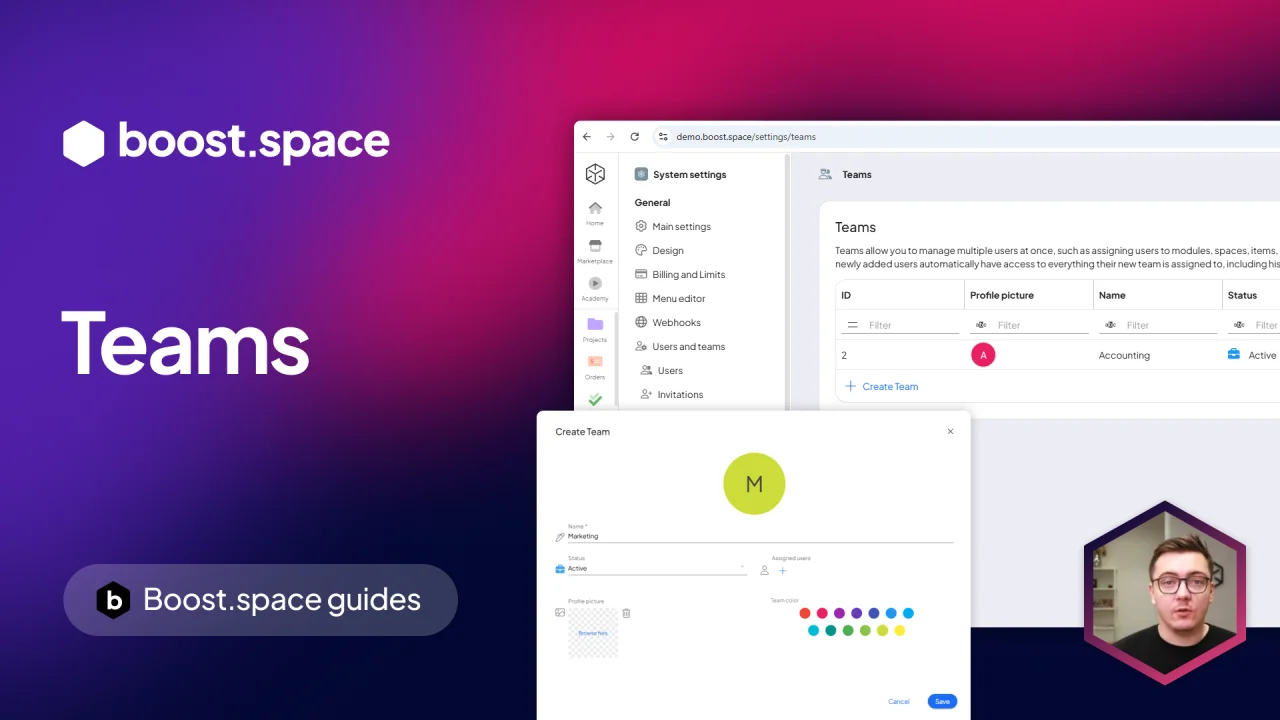The height and width of the screenshot is (720, 1280).
Task: Click the Teams header icon
Action: [825, 174]
